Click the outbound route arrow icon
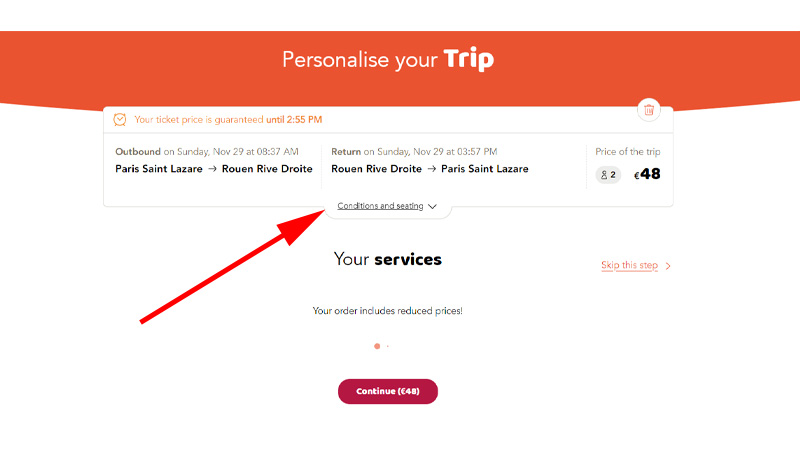This screenshot has height=450, width=800. 212,169
